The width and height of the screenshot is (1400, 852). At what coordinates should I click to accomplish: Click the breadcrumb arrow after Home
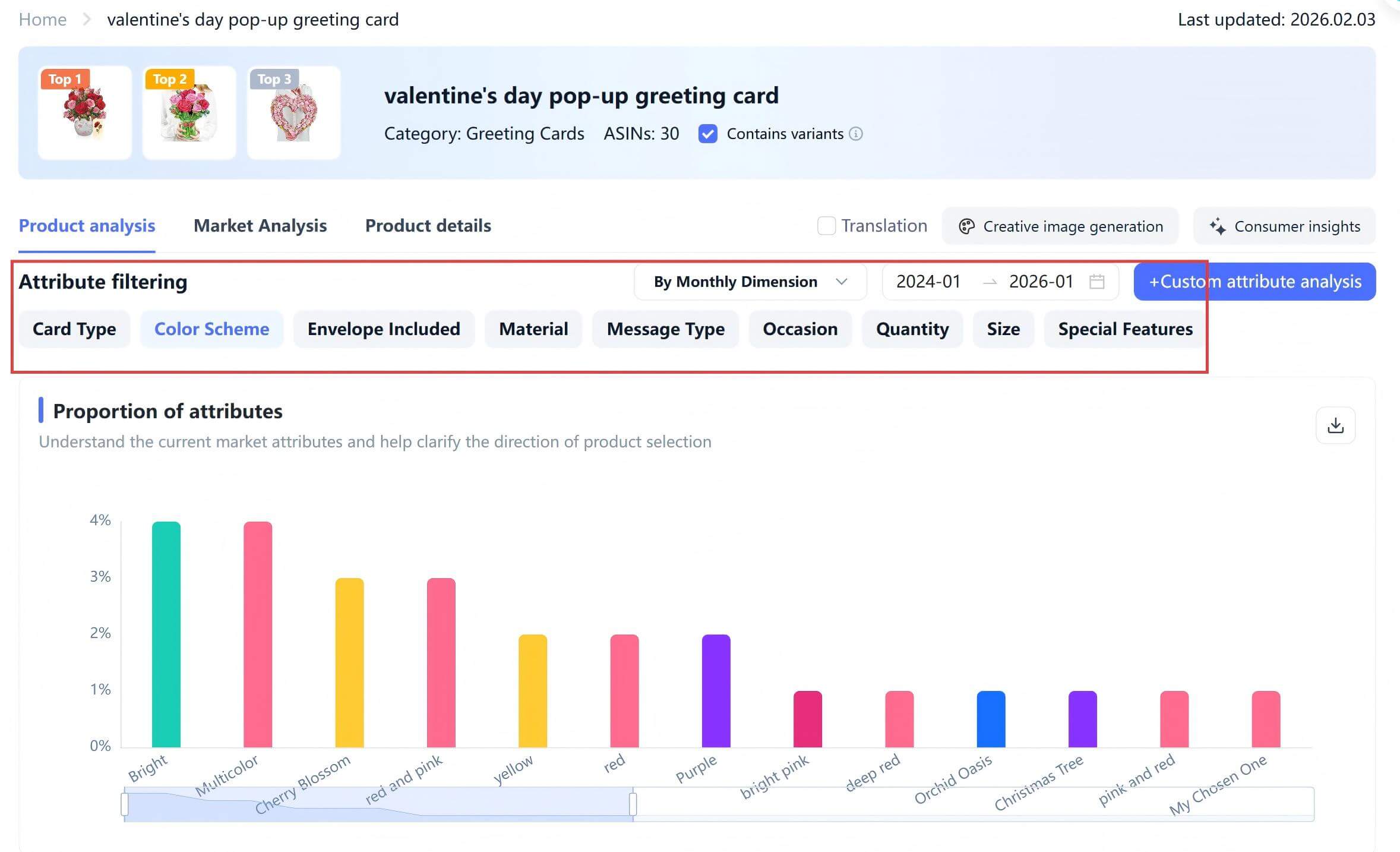coord(87,20)
